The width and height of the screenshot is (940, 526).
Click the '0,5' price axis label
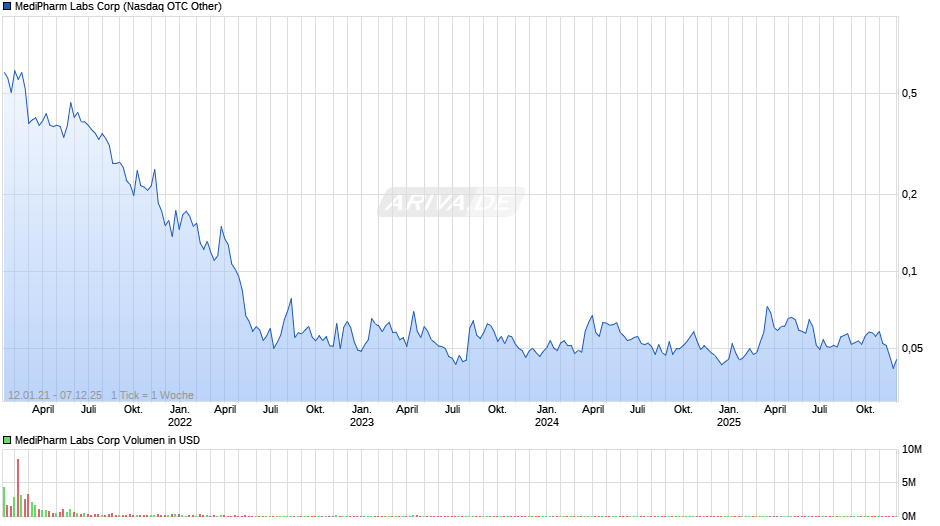[909, 94]
